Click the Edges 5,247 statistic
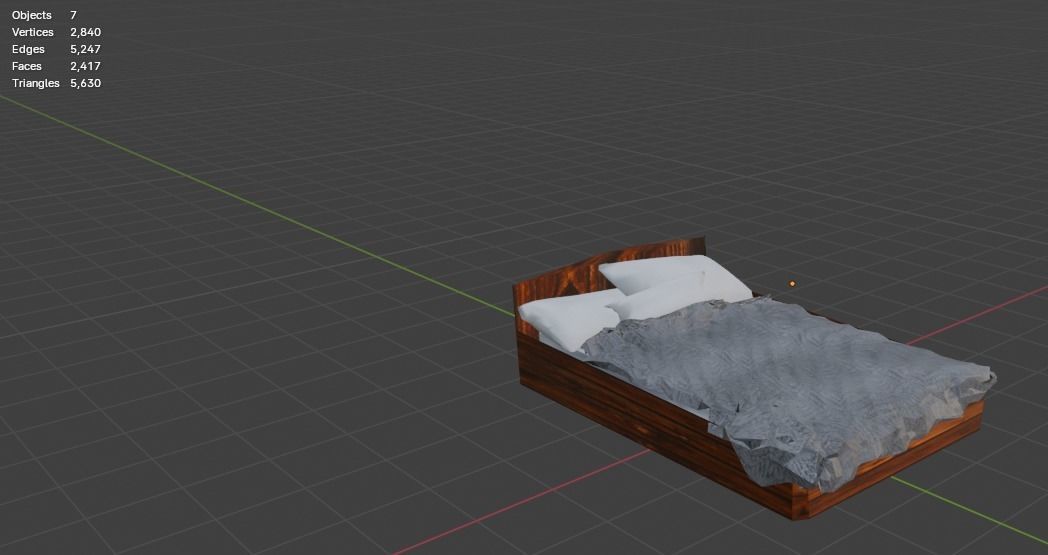The image size is (1048, 555). pos(56,49)
